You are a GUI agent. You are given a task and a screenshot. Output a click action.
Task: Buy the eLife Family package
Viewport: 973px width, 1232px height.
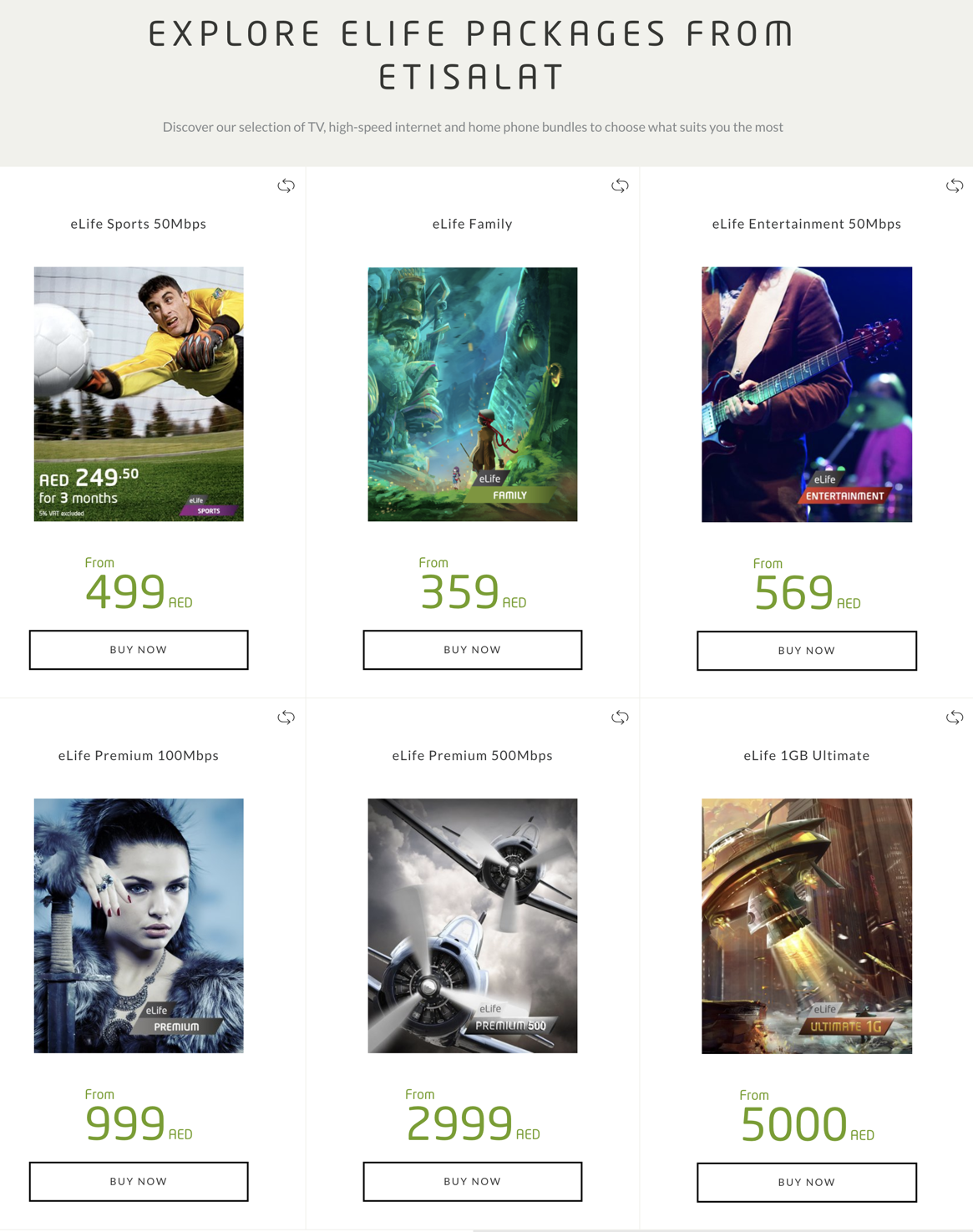point(473,650)
